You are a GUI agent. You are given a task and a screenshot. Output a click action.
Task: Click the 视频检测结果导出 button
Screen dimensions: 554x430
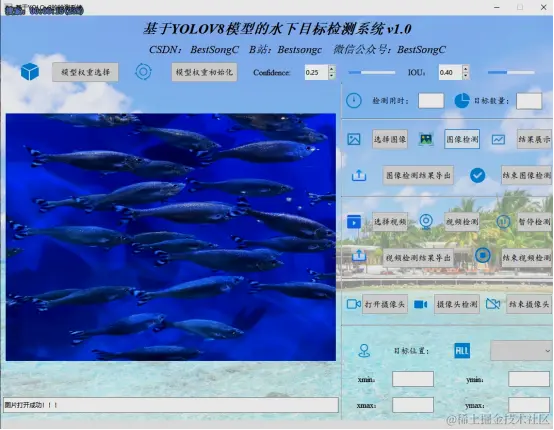pyautogui.click(x=418, y=258)
